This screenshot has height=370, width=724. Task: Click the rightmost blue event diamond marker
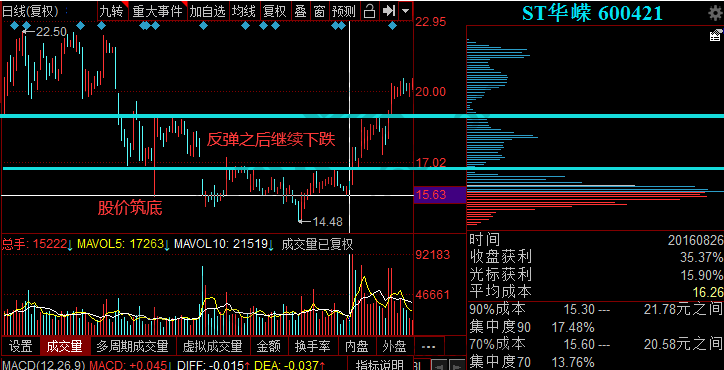click(392, 25)
